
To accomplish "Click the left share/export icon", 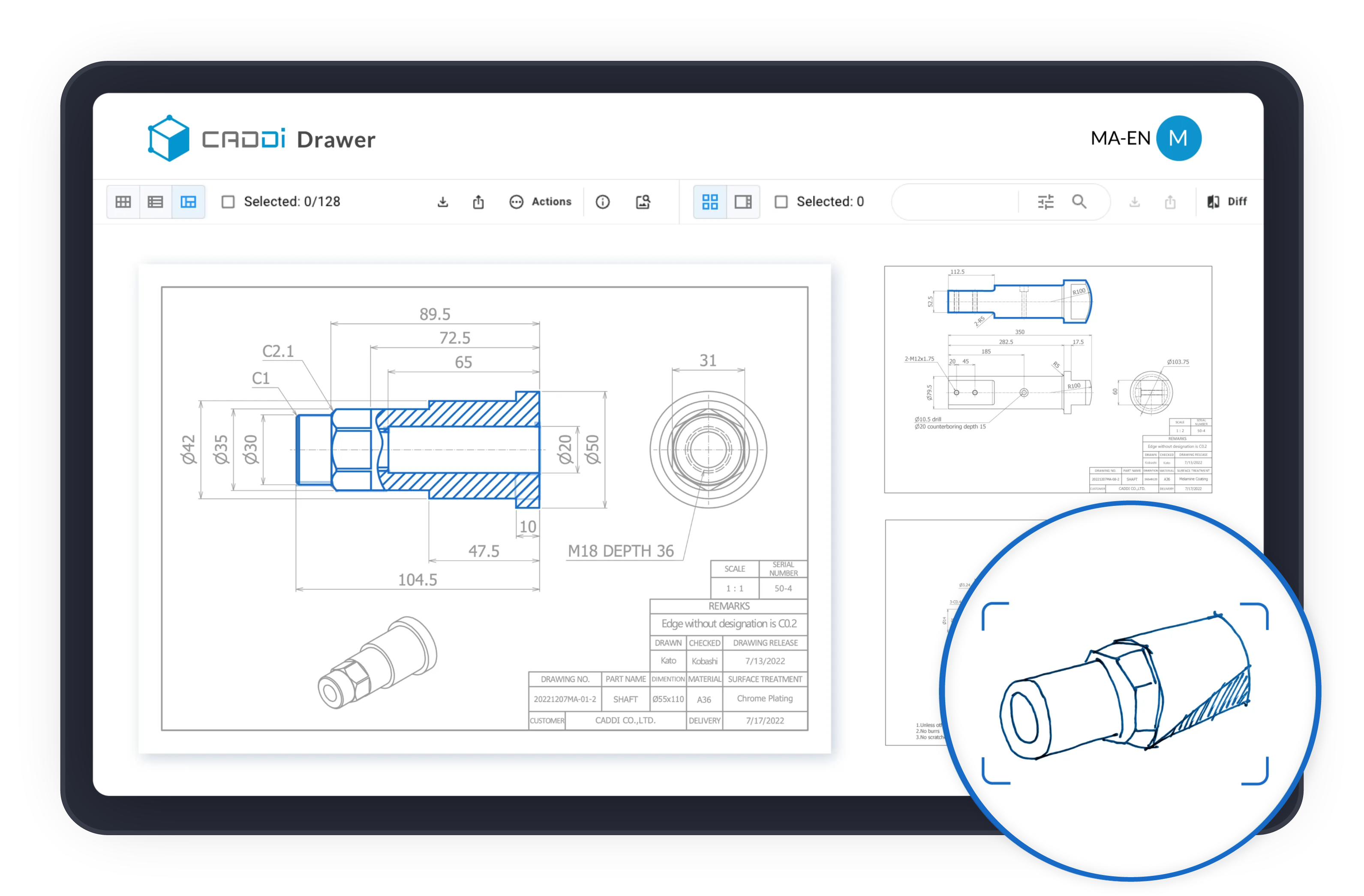I will point(478,202).
